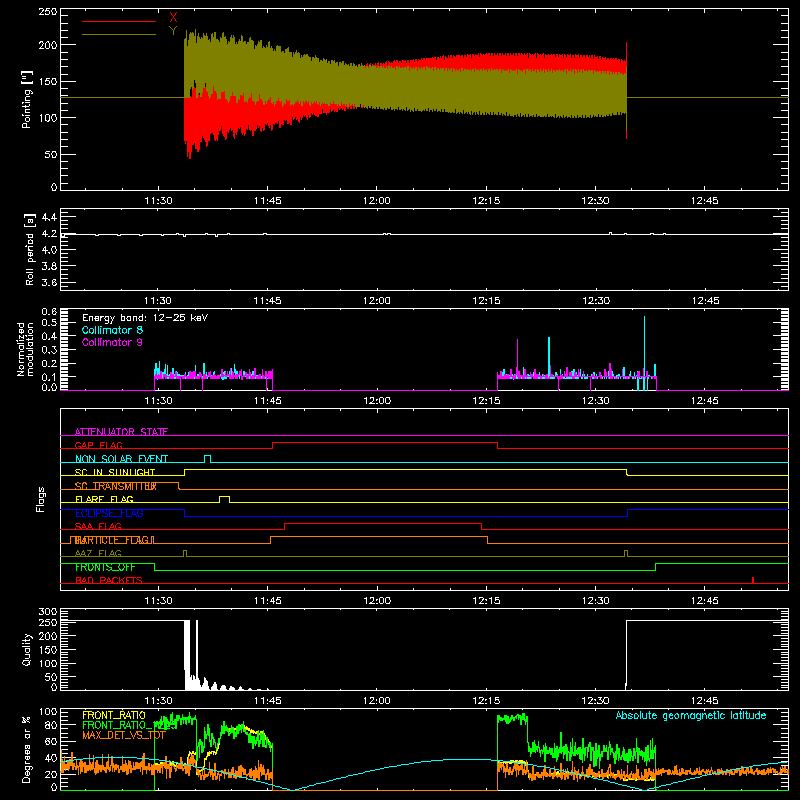Select the PARTICLE_FLAG label

(112, 540)
